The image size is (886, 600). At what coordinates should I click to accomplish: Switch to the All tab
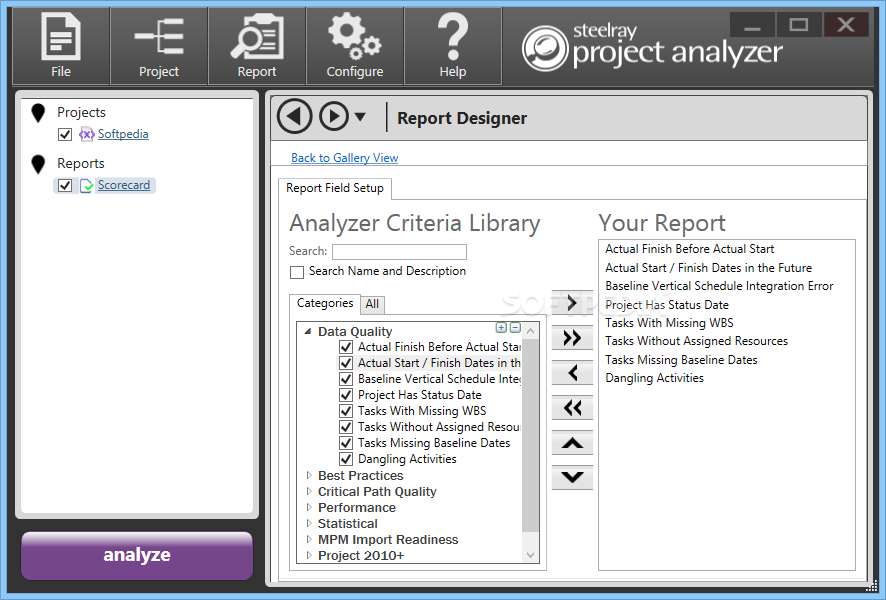(x=372, y=304)
